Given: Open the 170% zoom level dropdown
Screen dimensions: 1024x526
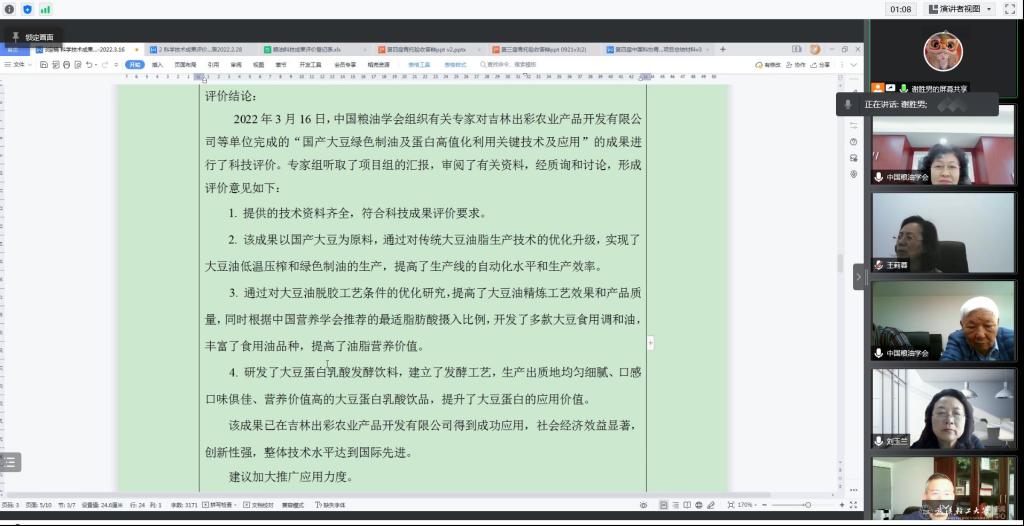Looking at the screenshot, I should point(747,505).
